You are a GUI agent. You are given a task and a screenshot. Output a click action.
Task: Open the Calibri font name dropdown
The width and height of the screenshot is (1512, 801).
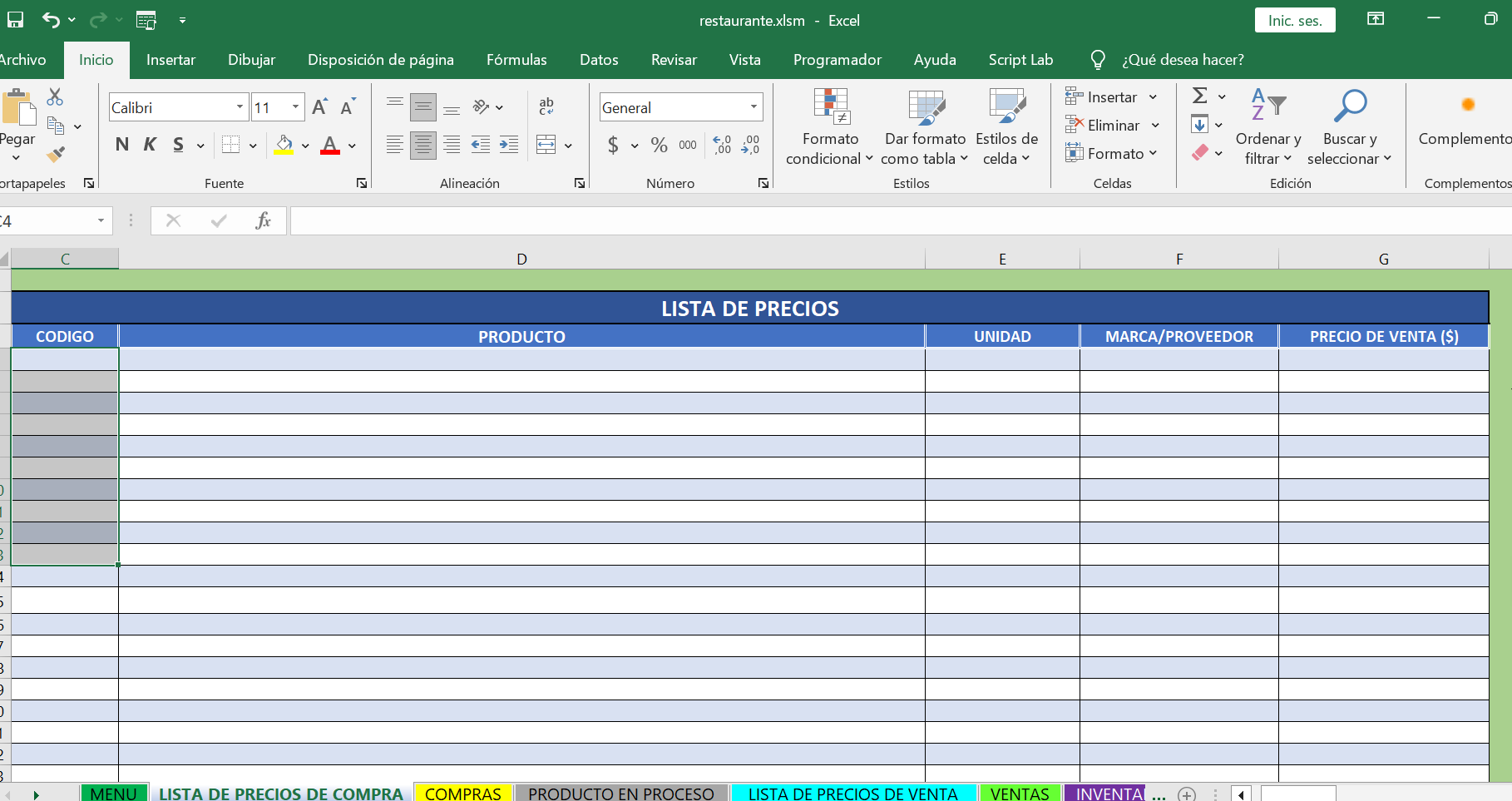(x=239, y=106)
